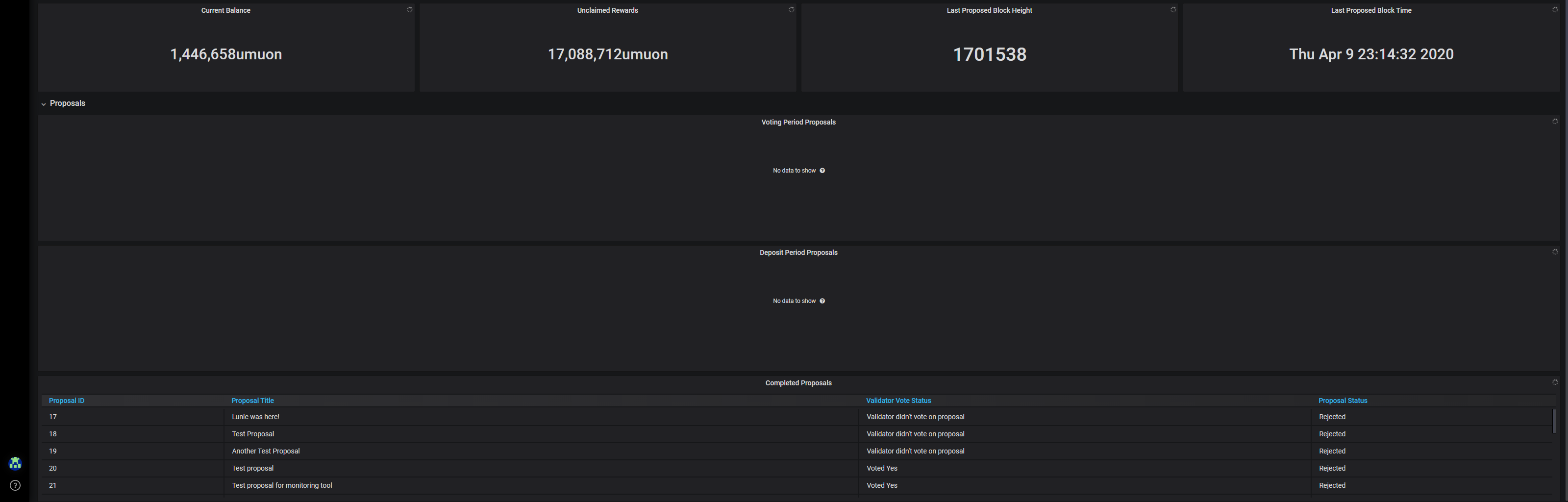1568x502 pixels.
Task: Click 'No data to show' in Deposit Period panel
Action: 795,301
